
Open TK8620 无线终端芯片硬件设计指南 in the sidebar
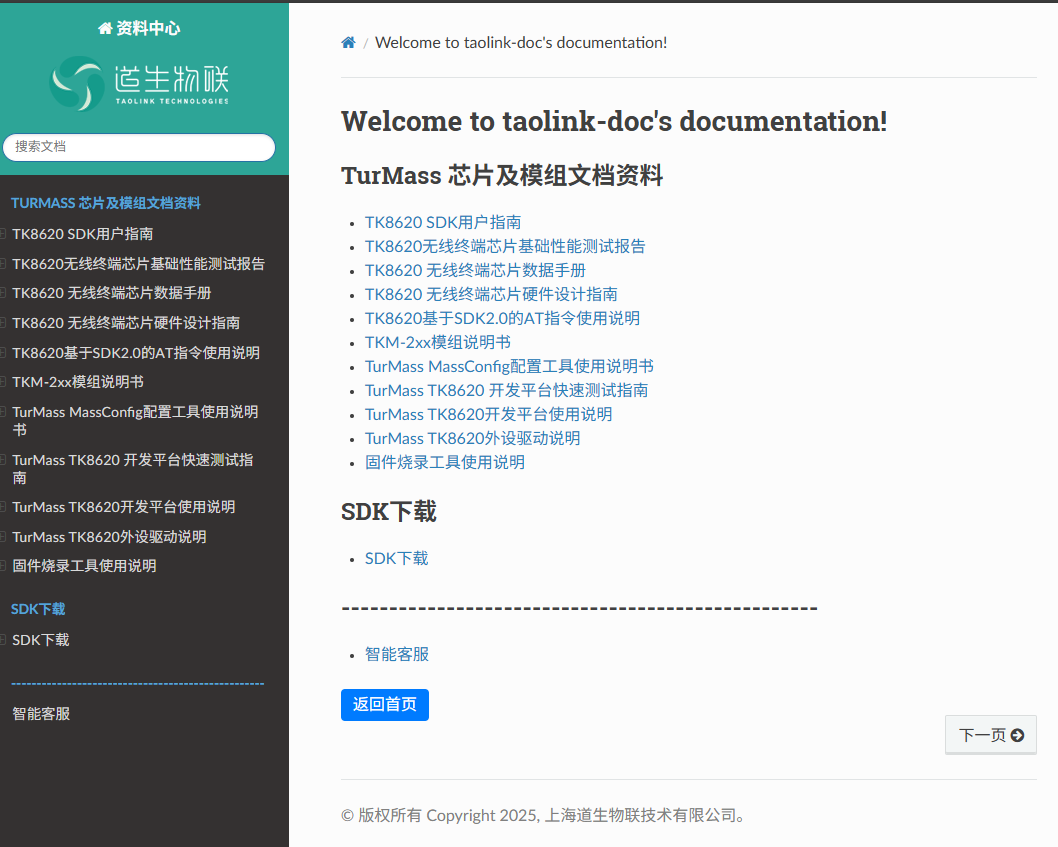click(x=126, y=323)
